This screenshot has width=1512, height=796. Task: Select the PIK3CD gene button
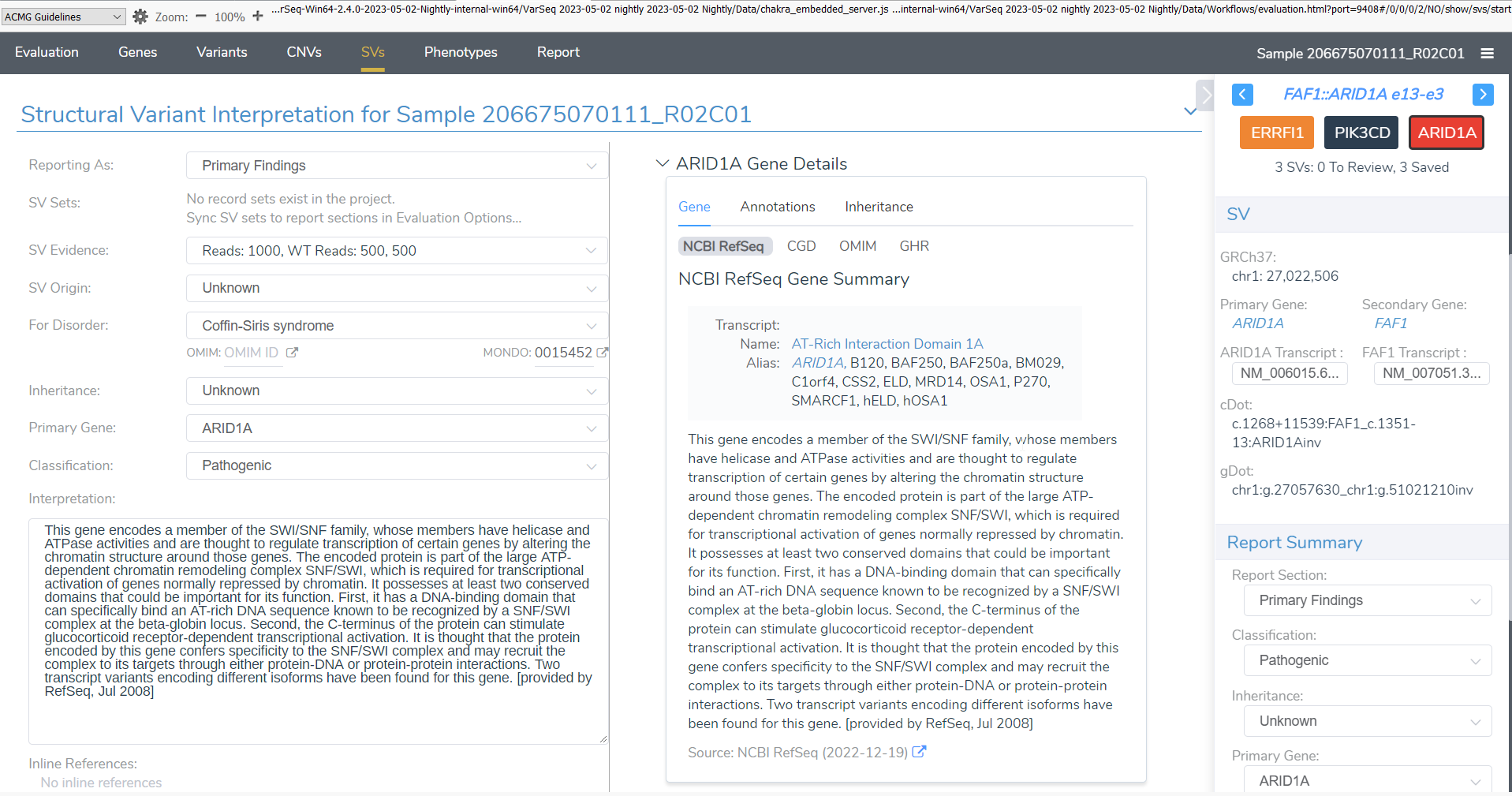pos(1361,133)
